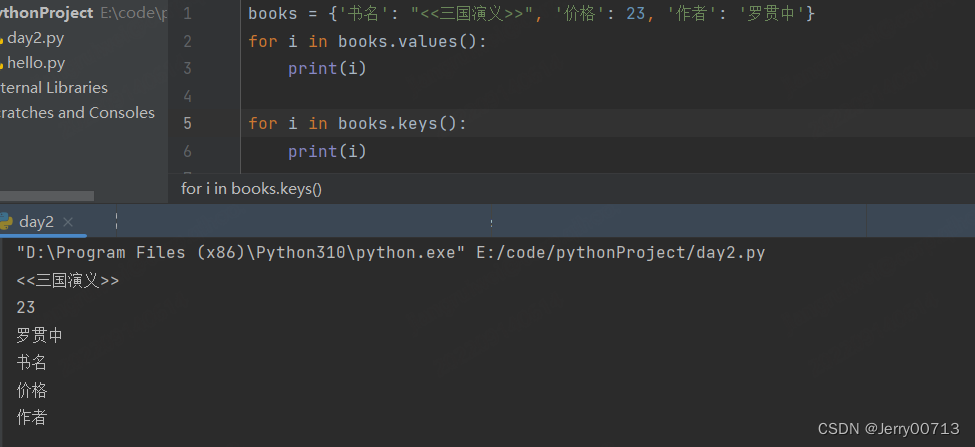Click line number 5 in the gutter
Viewport: 975px width, 447px height.
point(187,124)
